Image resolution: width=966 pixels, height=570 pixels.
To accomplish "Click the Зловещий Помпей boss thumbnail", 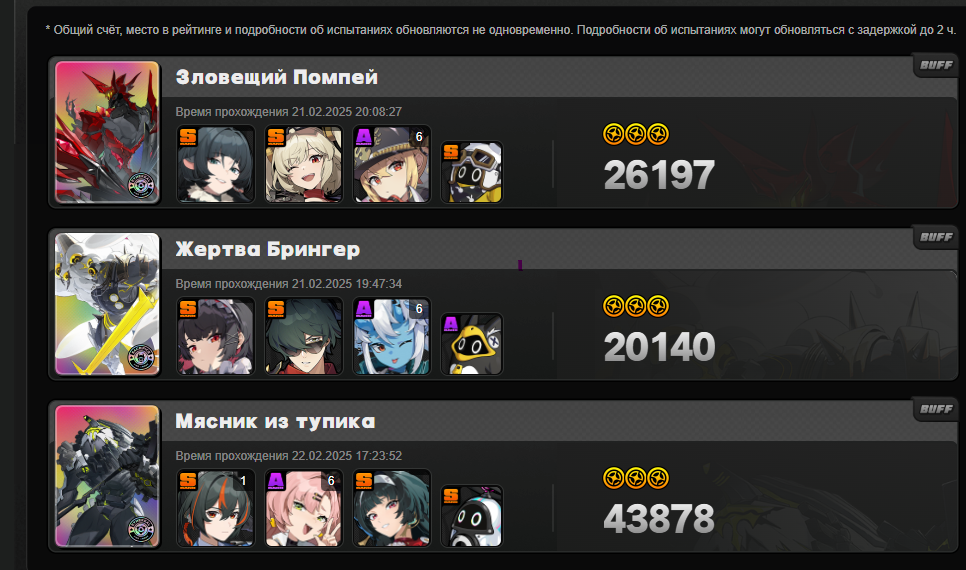I will click(107, 132).
